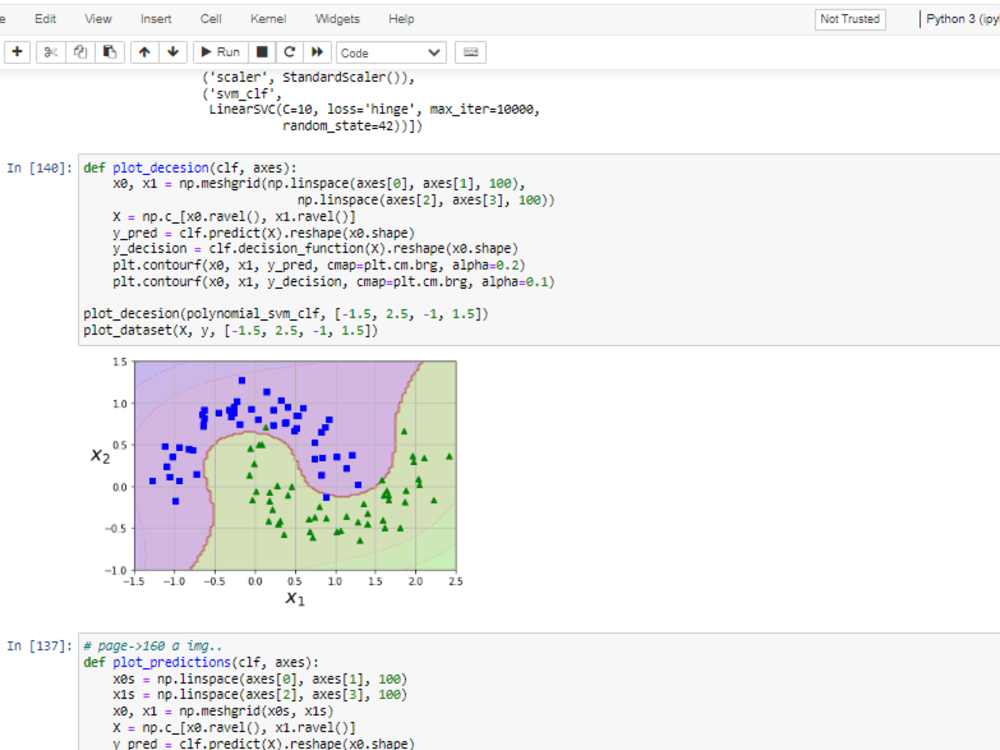Paste cells below icon
The height and width of the screenshot is (750, 1000).
coord(110,52)
